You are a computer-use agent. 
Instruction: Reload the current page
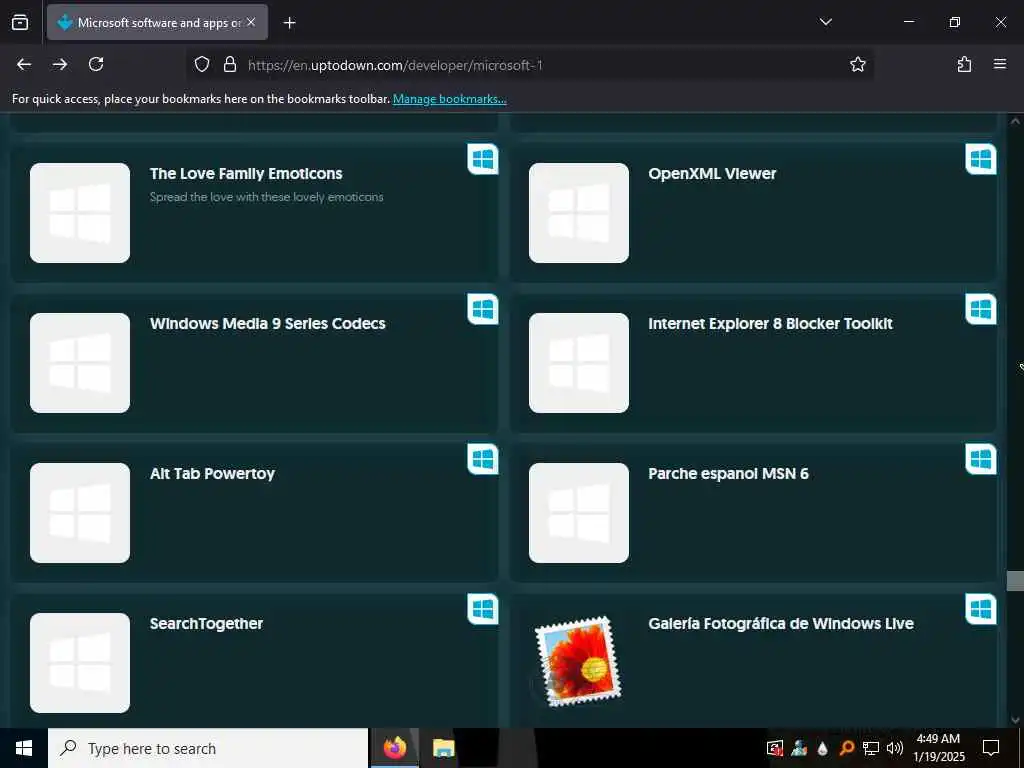click(96, 64)
